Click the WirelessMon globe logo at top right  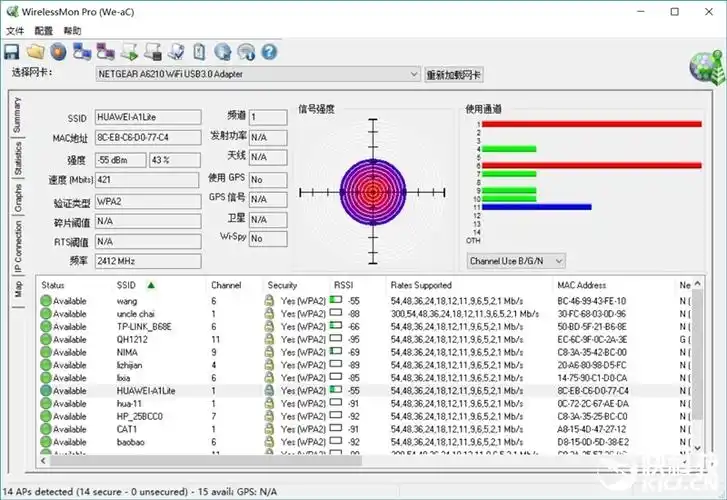point(707,68)
